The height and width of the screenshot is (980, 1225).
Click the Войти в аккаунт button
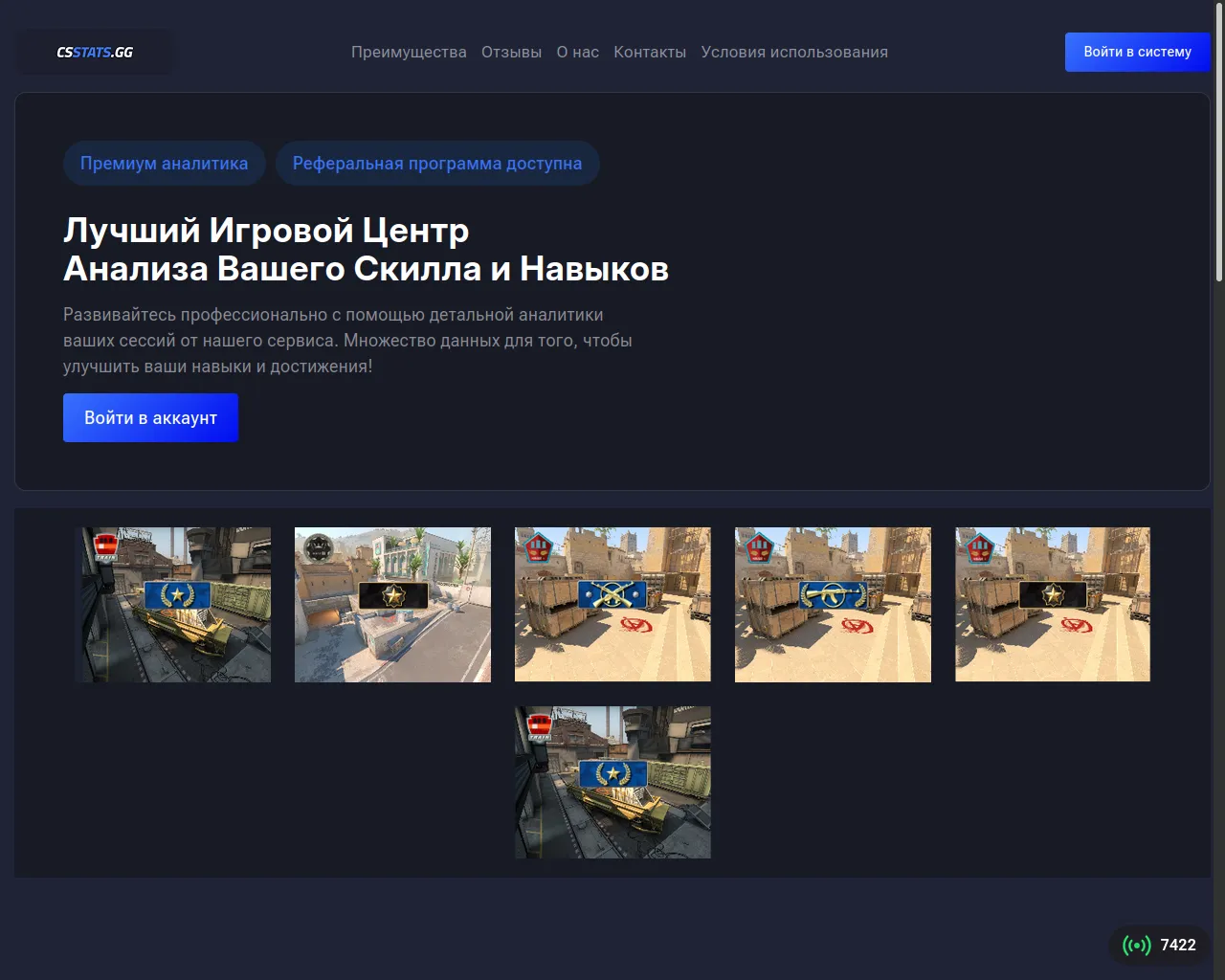(150, 418)
